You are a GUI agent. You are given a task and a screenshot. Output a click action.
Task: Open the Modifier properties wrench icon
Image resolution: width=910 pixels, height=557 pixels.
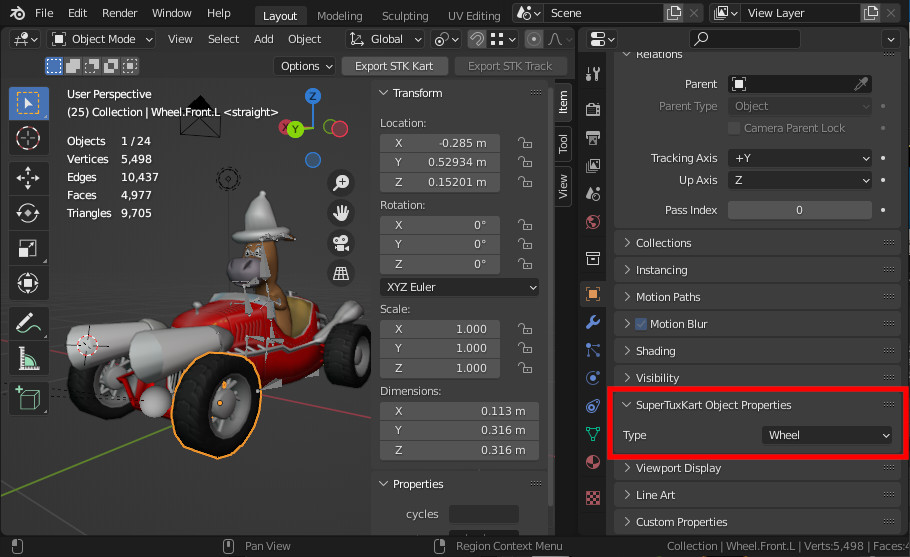coord(593,322)
